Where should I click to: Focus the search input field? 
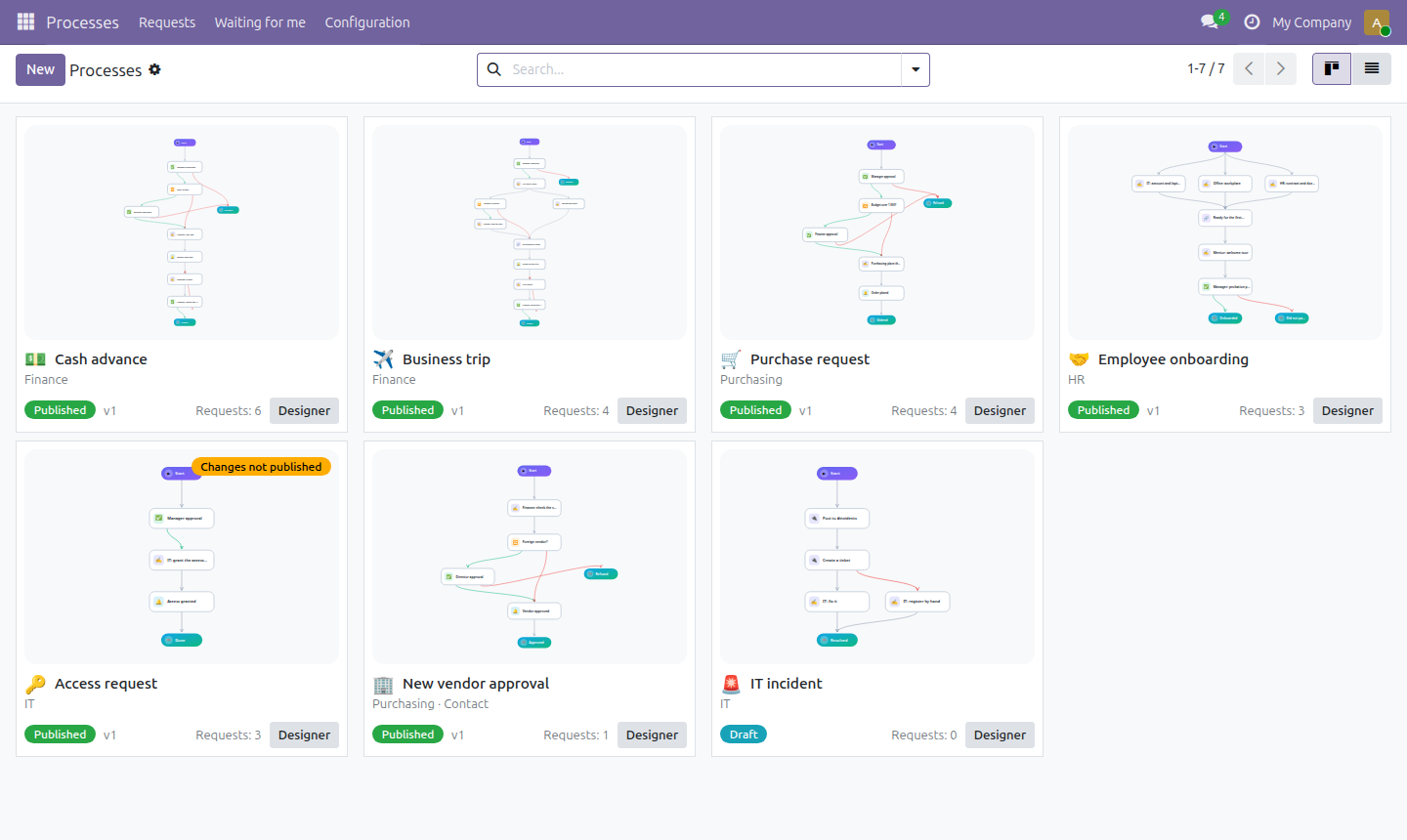703,69
